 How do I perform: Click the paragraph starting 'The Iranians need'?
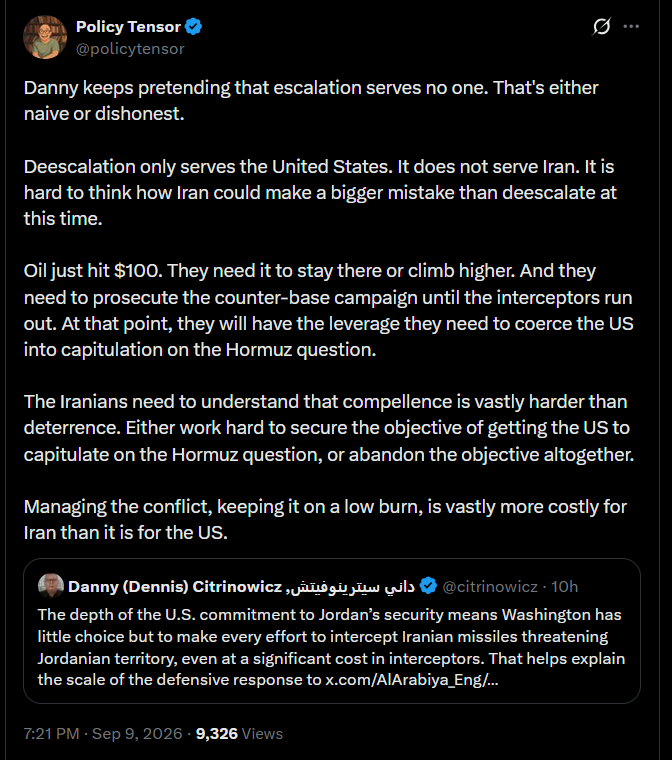click(x=329, y=428)
